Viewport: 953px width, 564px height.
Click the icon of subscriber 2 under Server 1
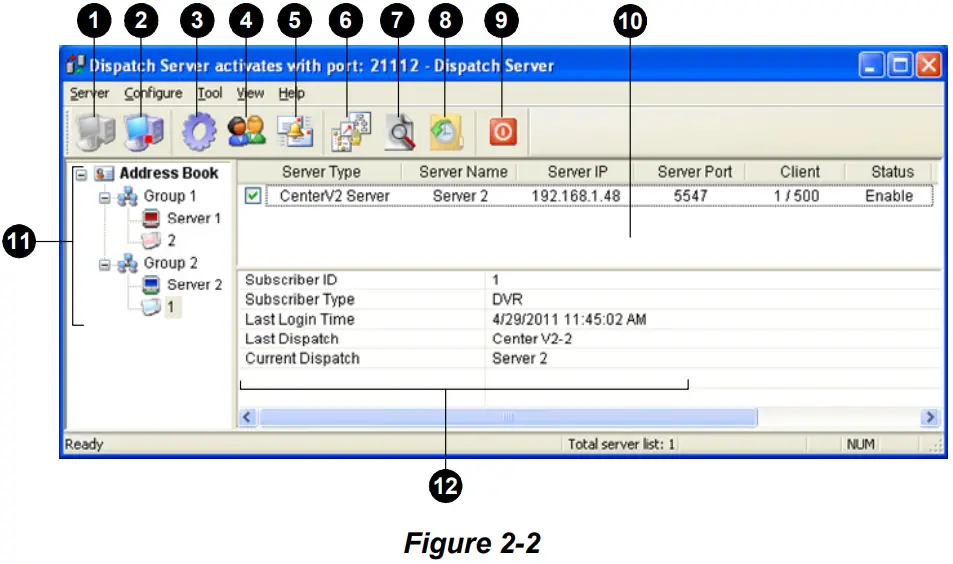tap(151, 241)
